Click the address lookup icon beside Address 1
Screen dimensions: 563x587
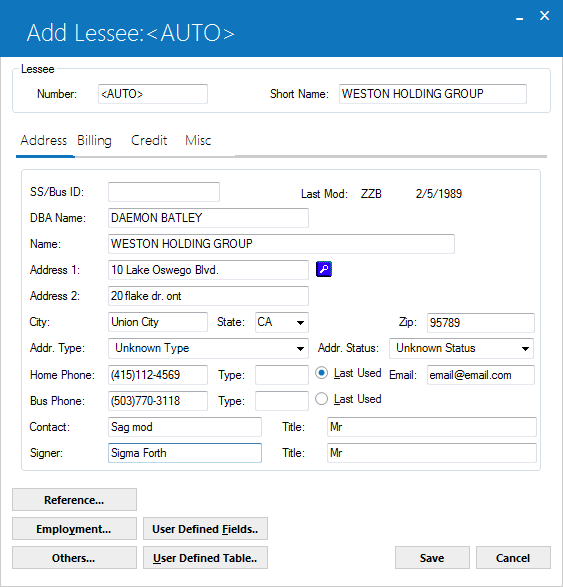click(324, 269)
